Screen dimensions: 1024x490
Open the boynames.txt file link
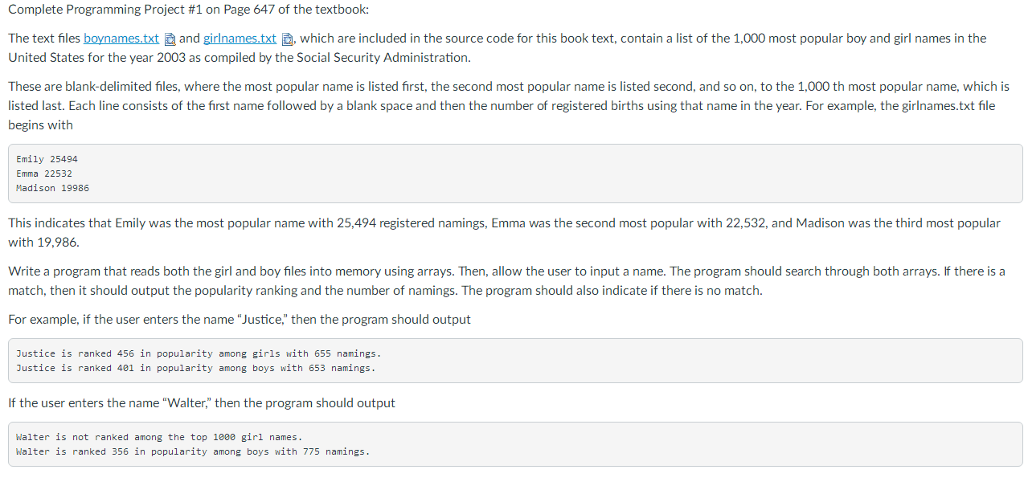(x=121, y=39)
